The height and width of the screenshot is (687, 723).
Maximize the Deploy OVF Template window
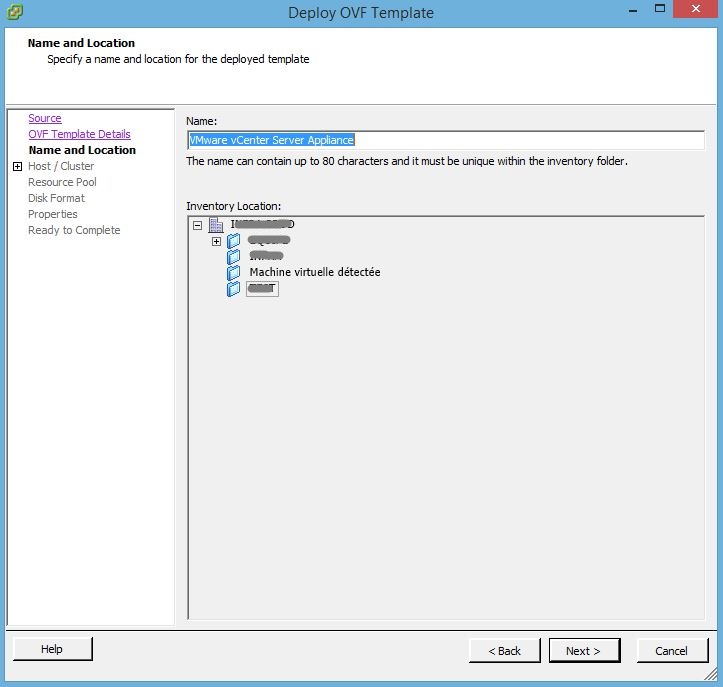coord(660,9)
